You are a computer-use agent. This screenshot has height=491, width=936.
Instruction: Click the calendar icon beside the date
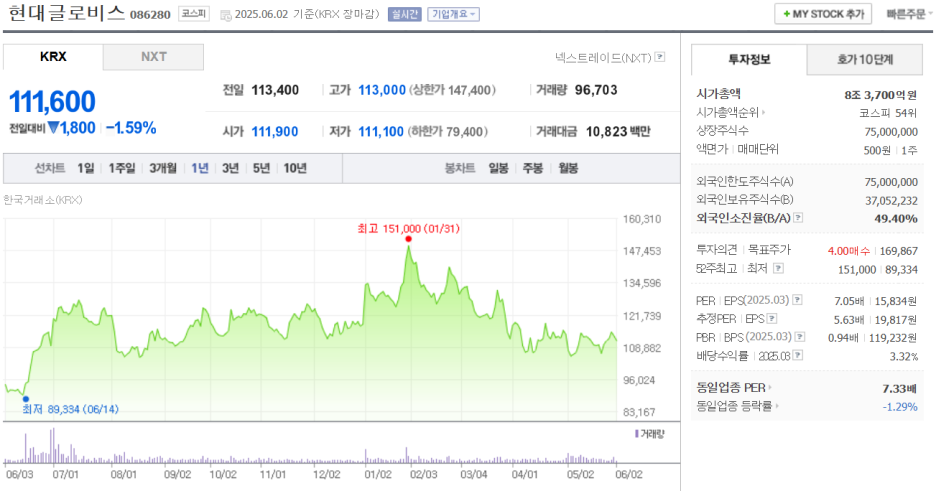pyautogui.click(x=226, y=15)
